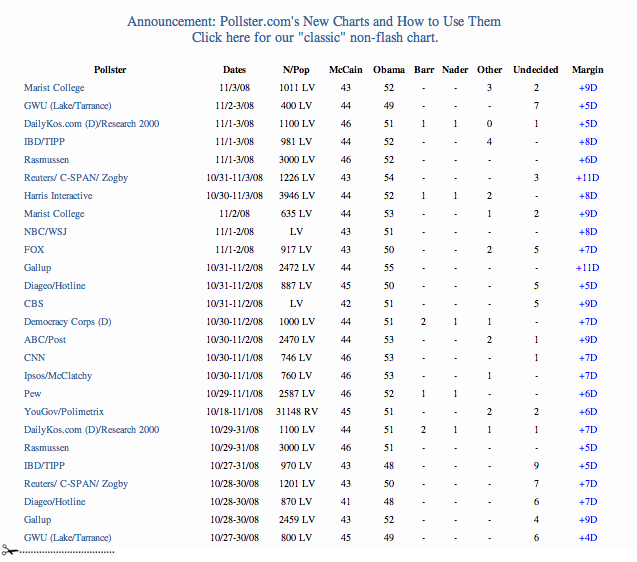Click the +4D margin link
The width and height of the screenshot is (637, 562).
pos(587,538)
